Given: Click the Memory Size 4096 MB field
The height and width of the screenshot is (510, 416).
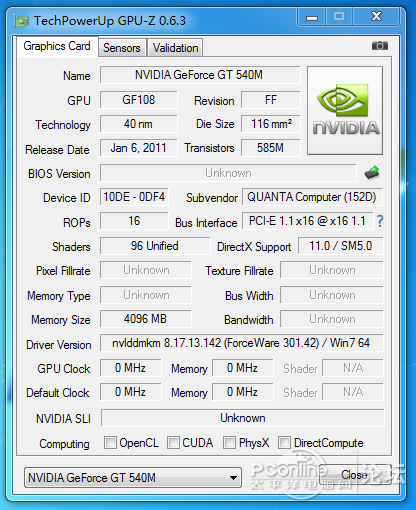Looking at the screenshot, I should (146, 319).
